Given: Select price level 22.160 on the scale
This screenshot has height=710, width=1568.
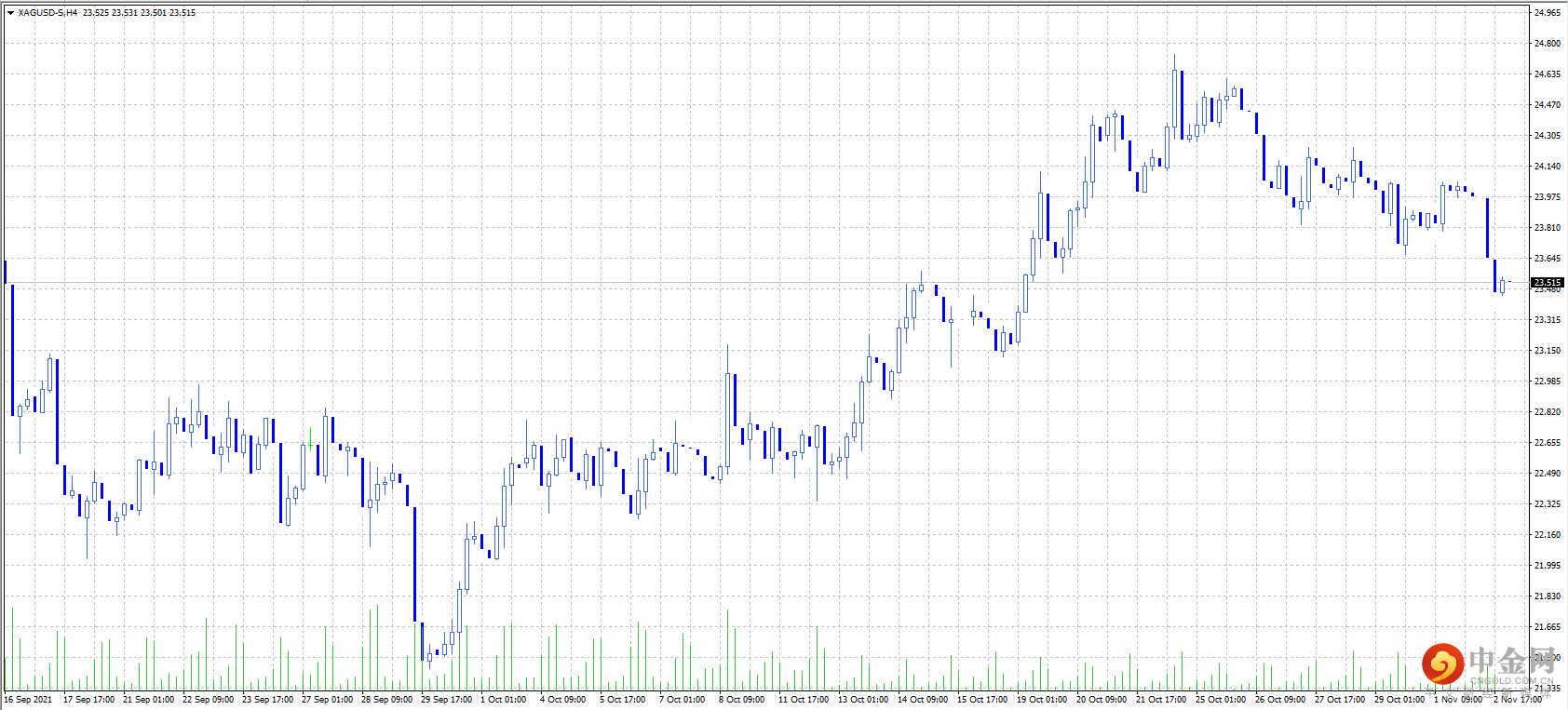Looking at the screenshot, I should point(1547,535).
